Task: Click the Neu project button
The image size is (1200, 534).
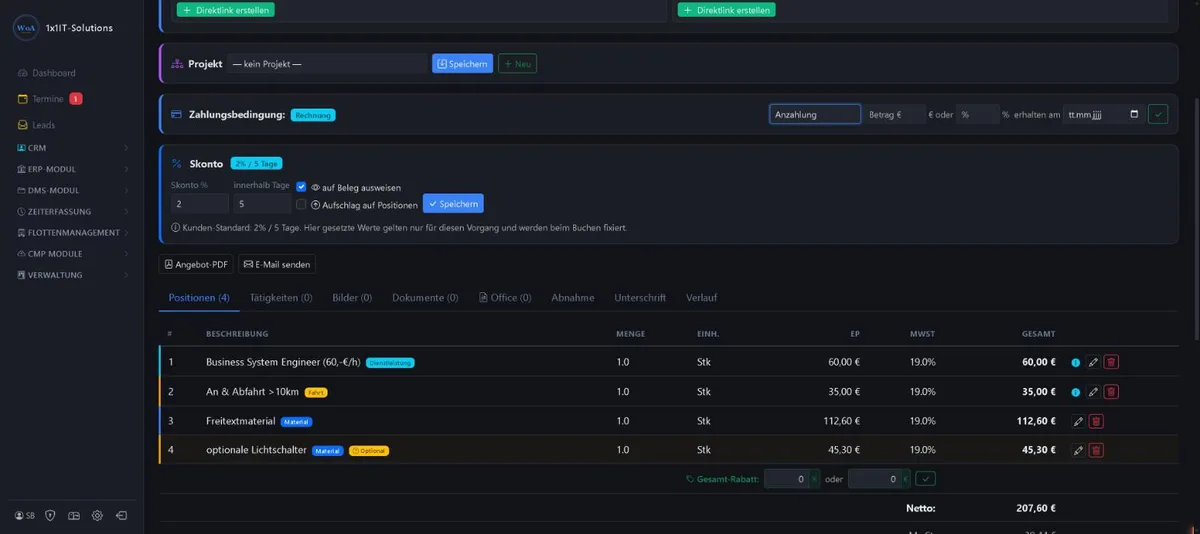Action: click(517, 64)
